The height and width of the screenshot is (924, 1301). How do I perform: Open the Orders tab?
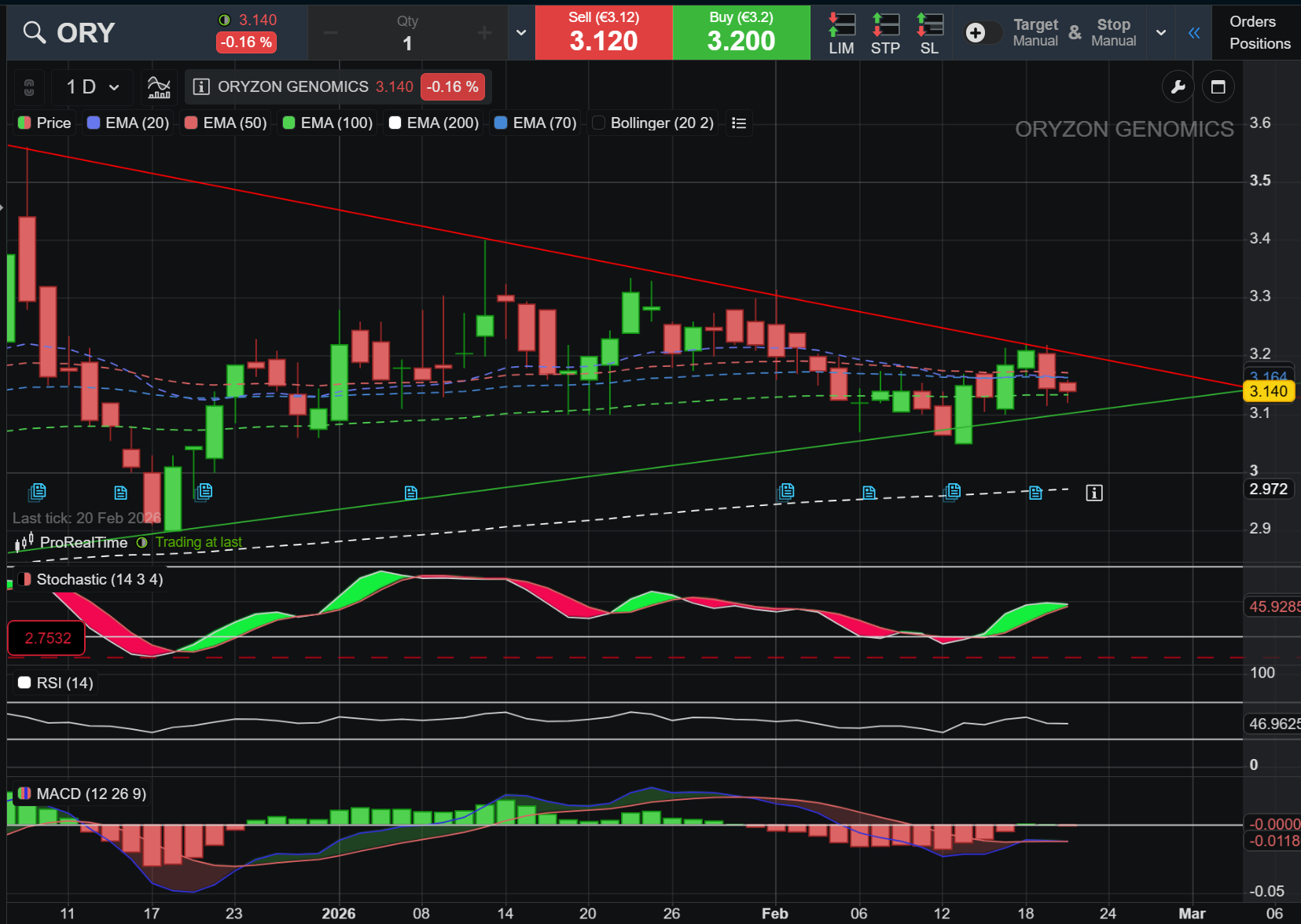pos(1252,22)
